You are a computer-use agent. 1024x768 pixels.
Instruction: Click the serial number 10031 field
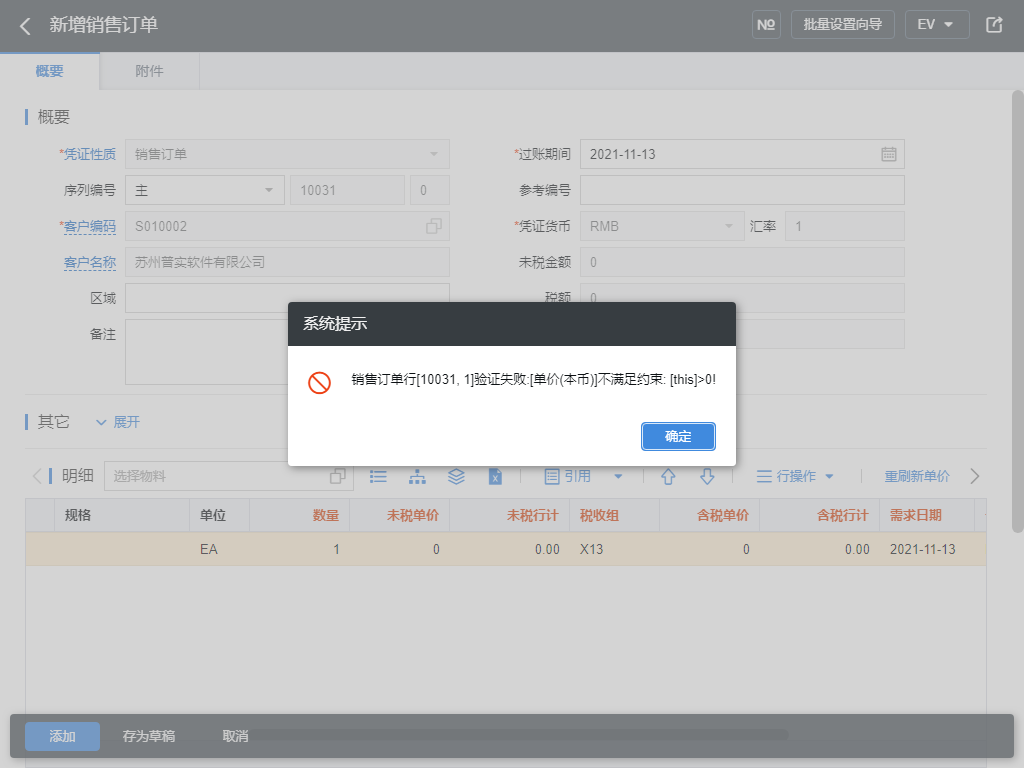point(347,190)
